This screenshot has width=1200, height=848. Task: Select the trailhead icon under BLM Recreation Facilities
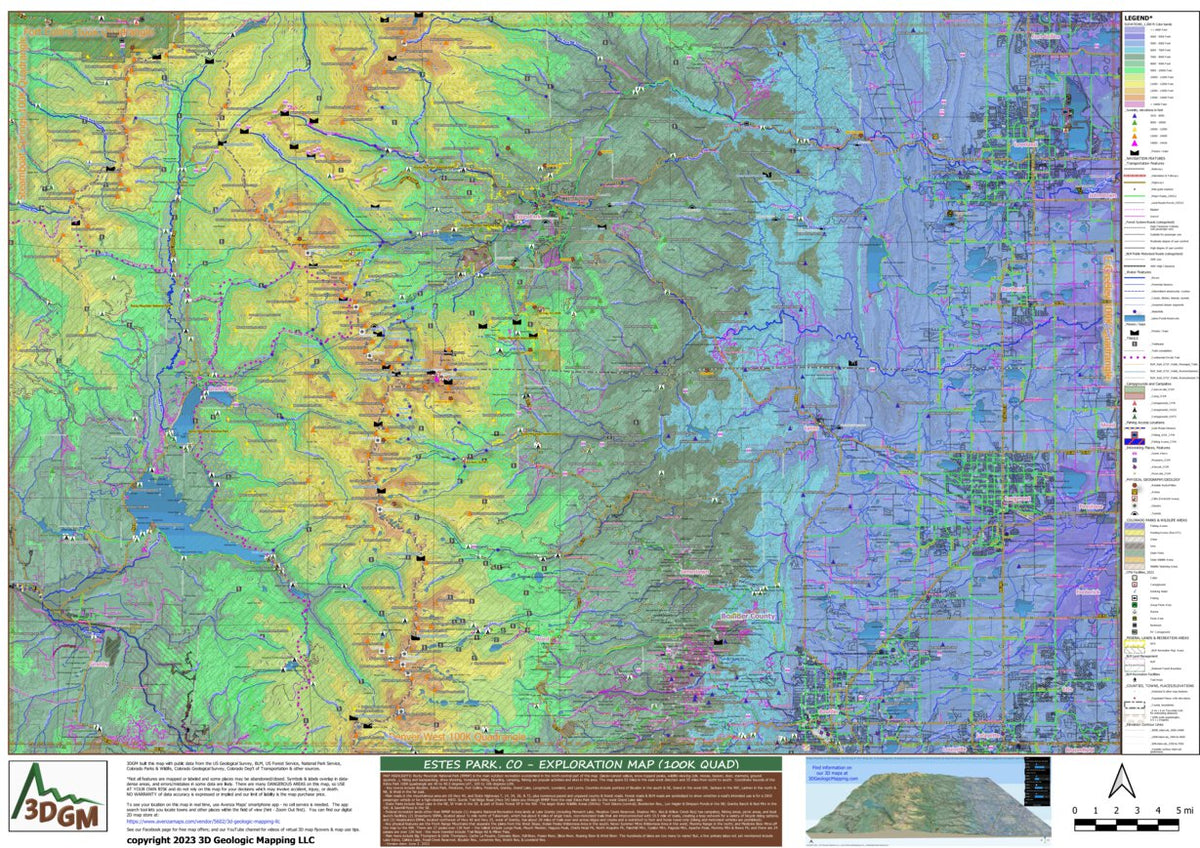(x=1134, y=679)
